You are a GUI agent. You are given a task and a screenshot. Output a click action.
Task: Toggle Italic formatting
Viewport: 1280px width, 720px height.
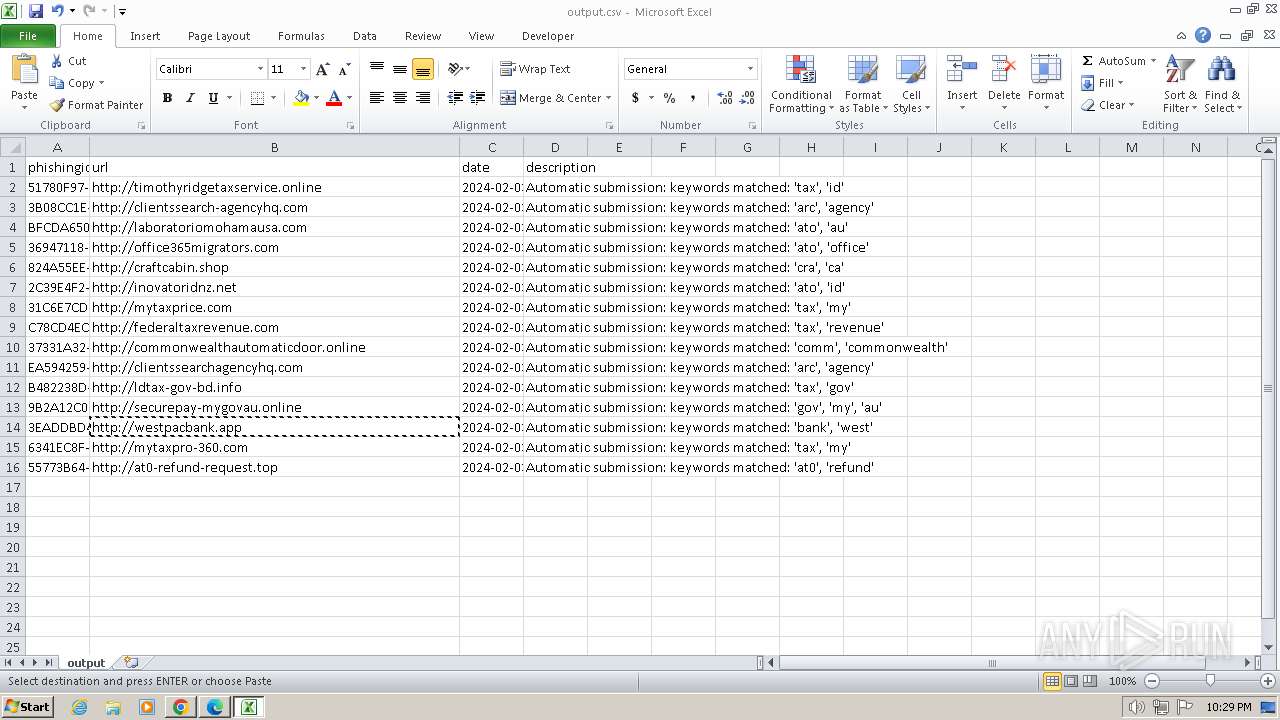(190, 98)
